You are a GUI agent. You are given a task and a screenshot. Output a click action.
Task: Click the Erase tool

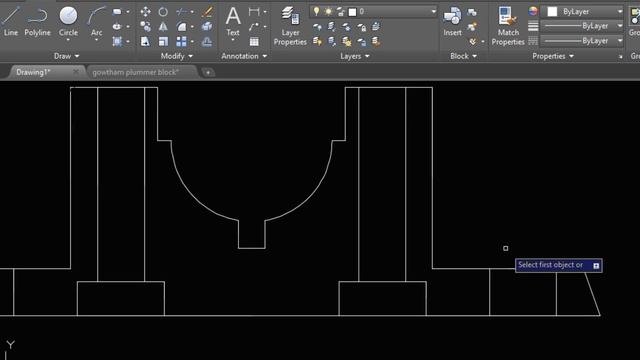click(x=207, y=12)
